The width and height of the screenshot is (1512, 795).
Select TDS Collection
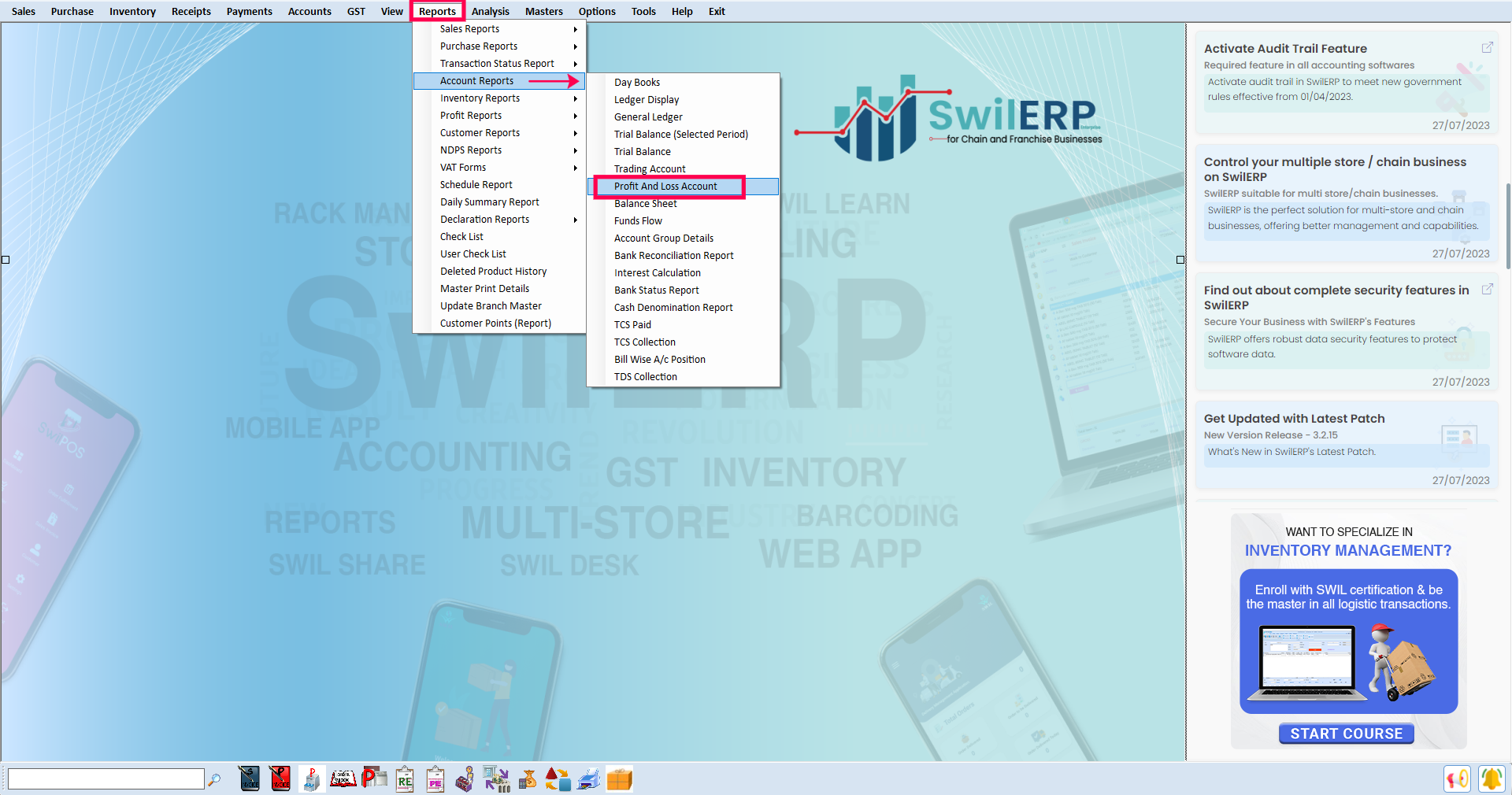[683, 377]
